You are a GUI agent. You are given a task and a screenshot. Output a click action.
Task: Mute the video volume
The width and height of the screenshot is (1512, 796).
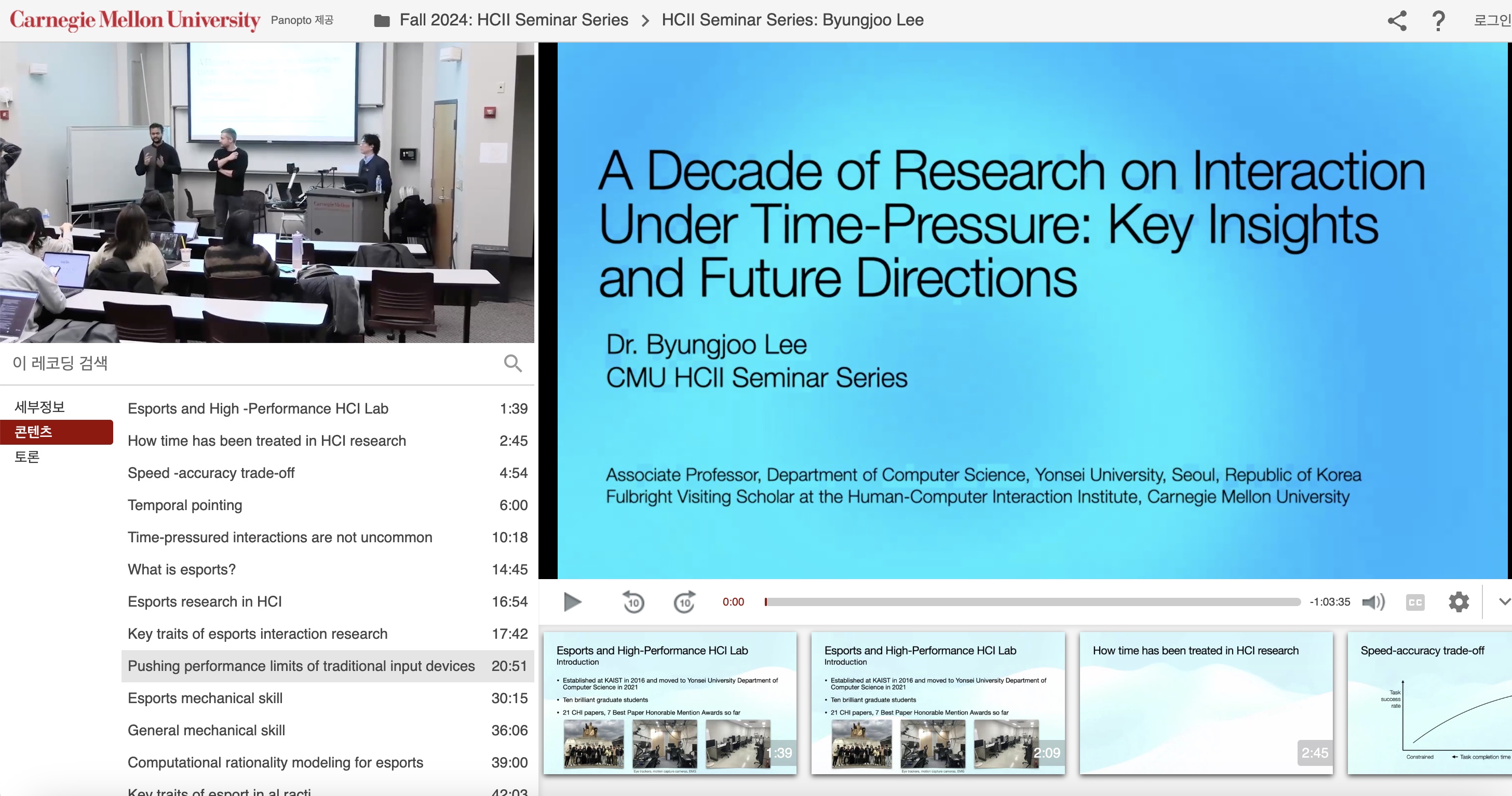(x=1373, y=602)
